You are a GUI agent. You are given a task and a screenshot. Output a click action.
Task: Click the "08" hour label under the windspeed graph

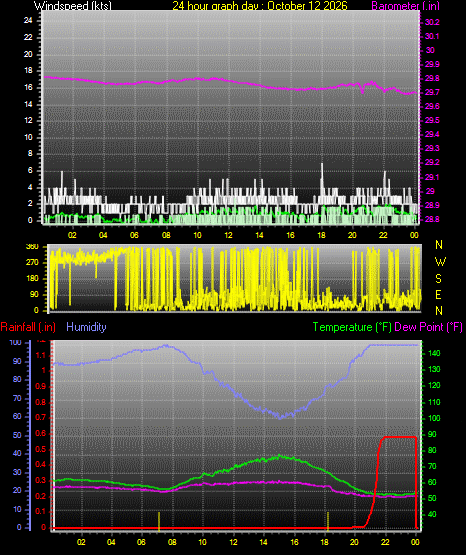click(x=166, y=235)
